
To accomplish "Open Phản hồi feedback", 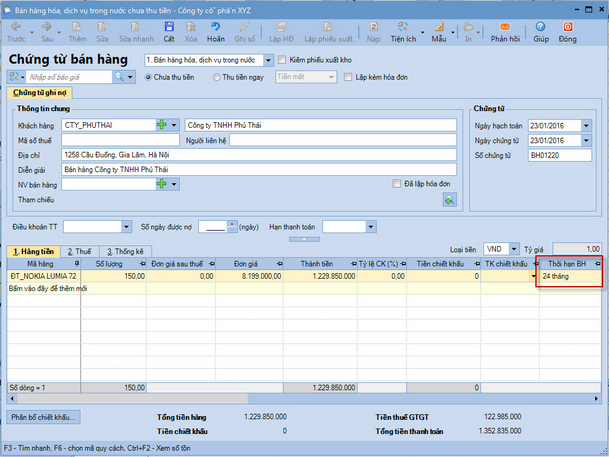I will pos(505,32).
